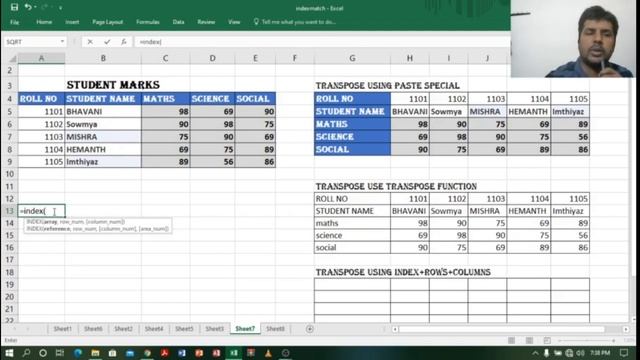Show hidden system tray icons chevron
640x360 pixels.
pos(535,353)
